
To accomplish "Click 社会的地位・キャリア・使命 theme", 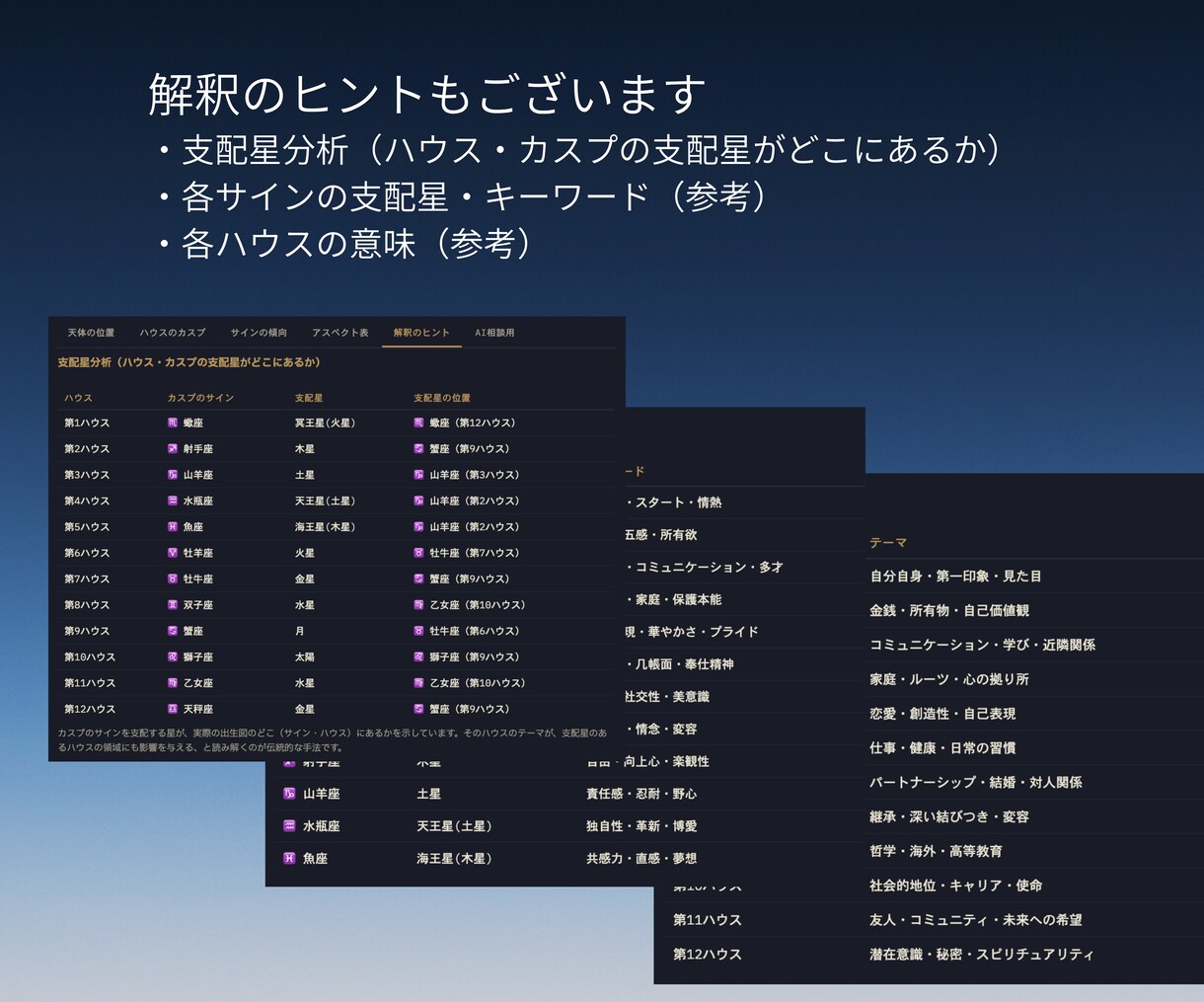I will tap(955, 886).
